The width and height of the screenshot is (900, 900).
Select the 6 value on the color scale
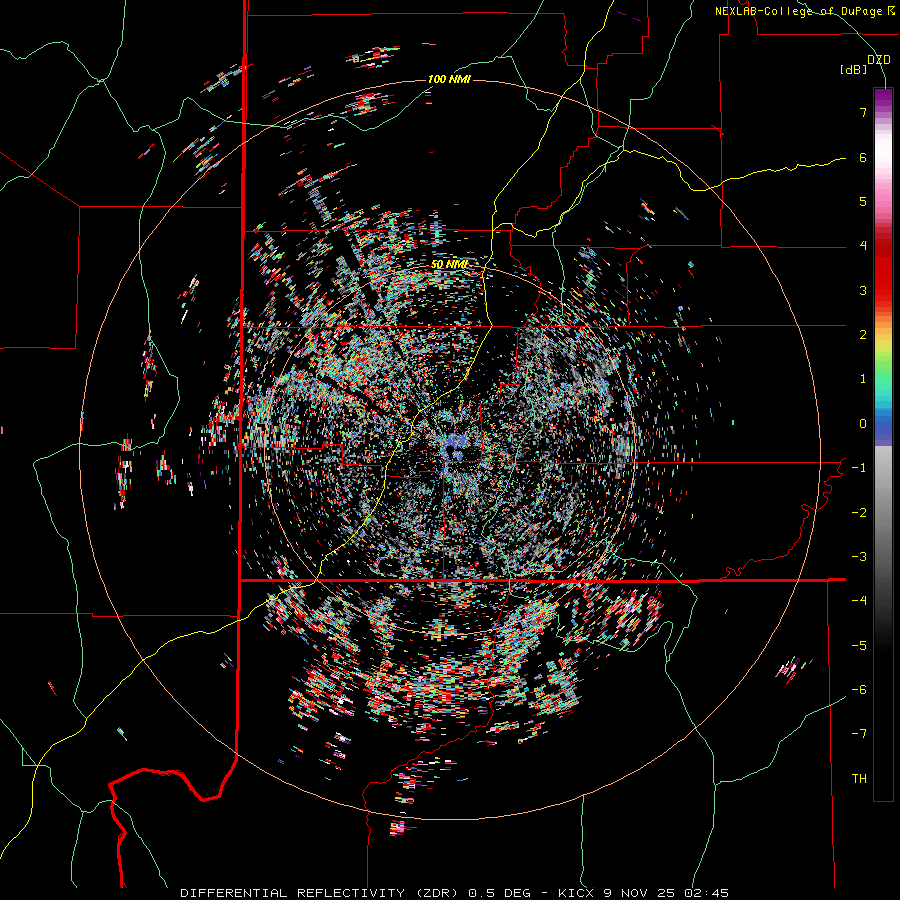(x=863, y=157)
